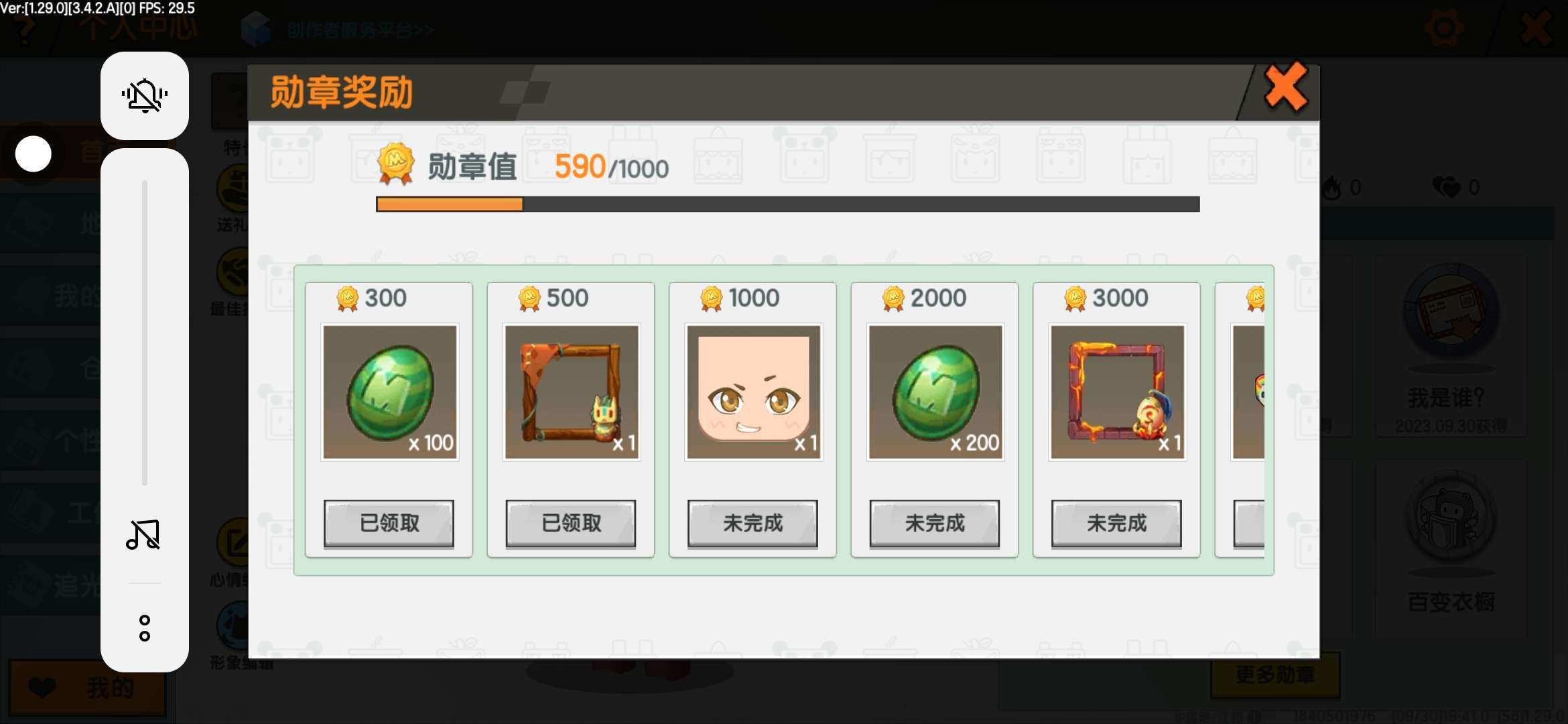The height and width of the screenshot is (724, 1568).
Task: Click the partially visible sixth reward card
Action: 1241,420
